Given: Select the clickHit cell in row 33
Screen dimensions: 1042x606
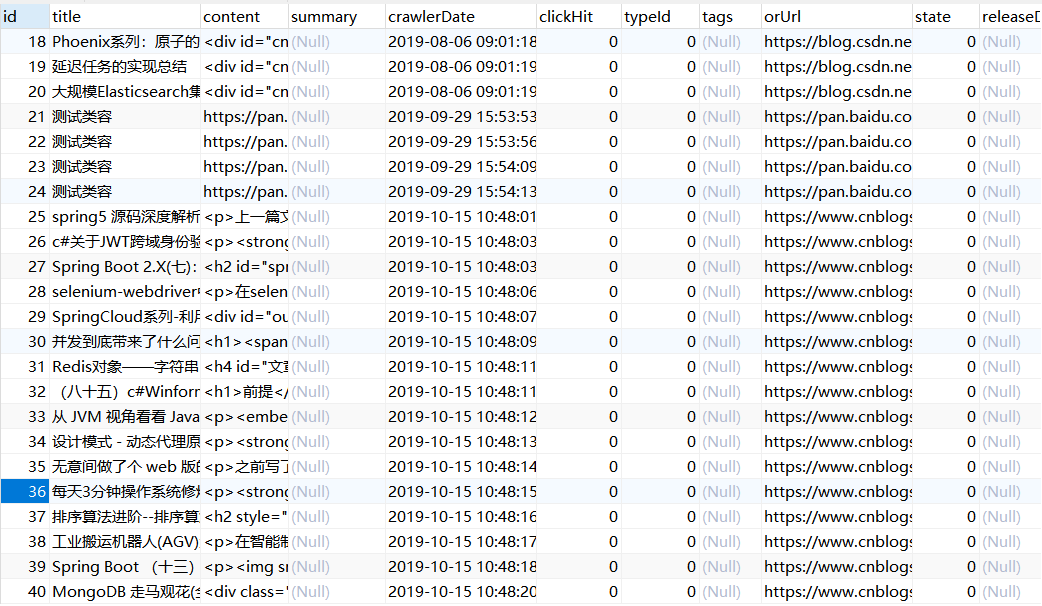Looking at the screenshot, I should pyautogui.click(x=579, y=417).
